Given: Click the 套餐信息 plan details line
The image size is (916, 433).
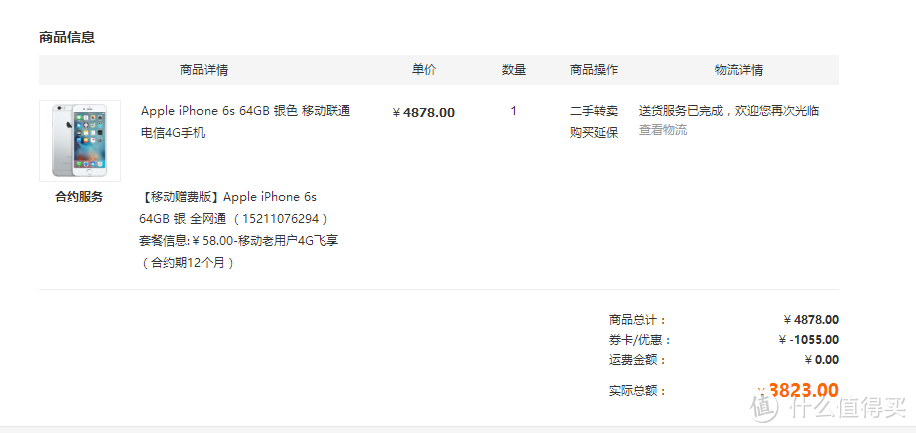Looking at the screenshot, I should 238,241.
